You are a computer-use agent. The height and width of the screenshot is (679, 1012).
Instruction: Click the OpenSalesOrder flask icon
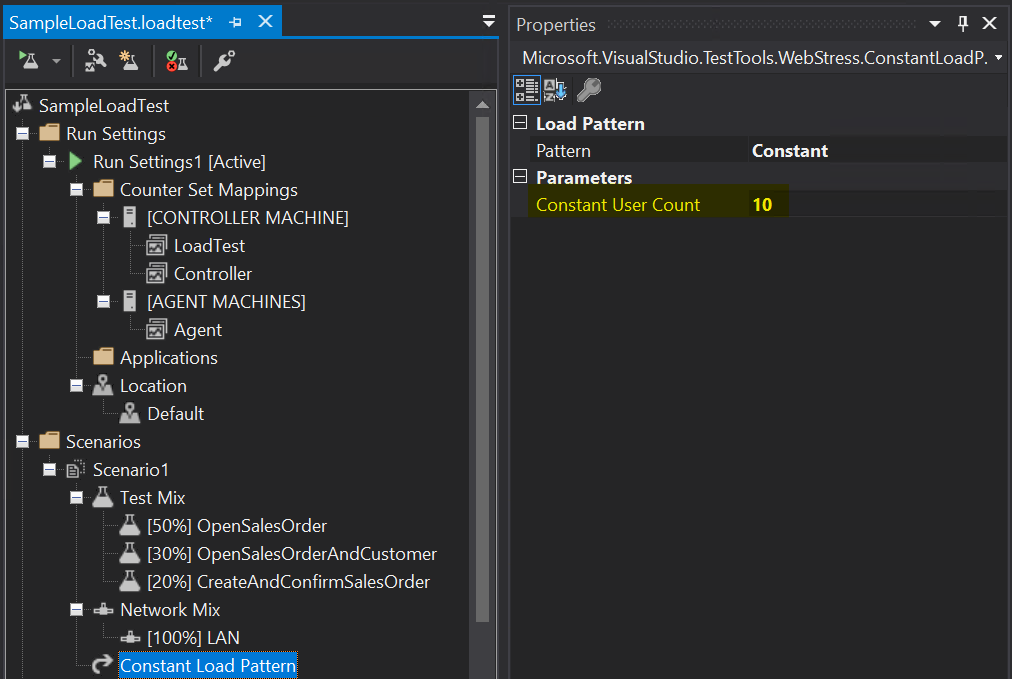click(130, 525)
